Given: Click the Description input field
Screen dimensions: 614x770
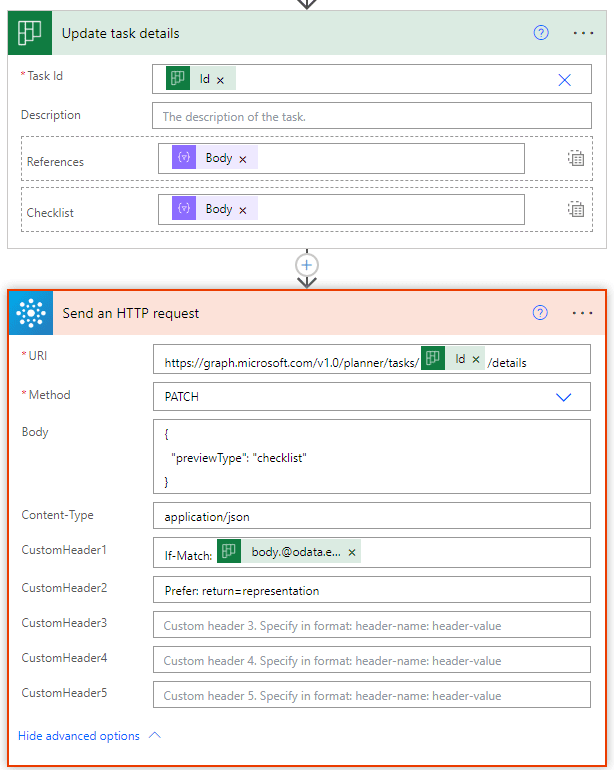Looking at the screenshot, I should coord(371,117).
